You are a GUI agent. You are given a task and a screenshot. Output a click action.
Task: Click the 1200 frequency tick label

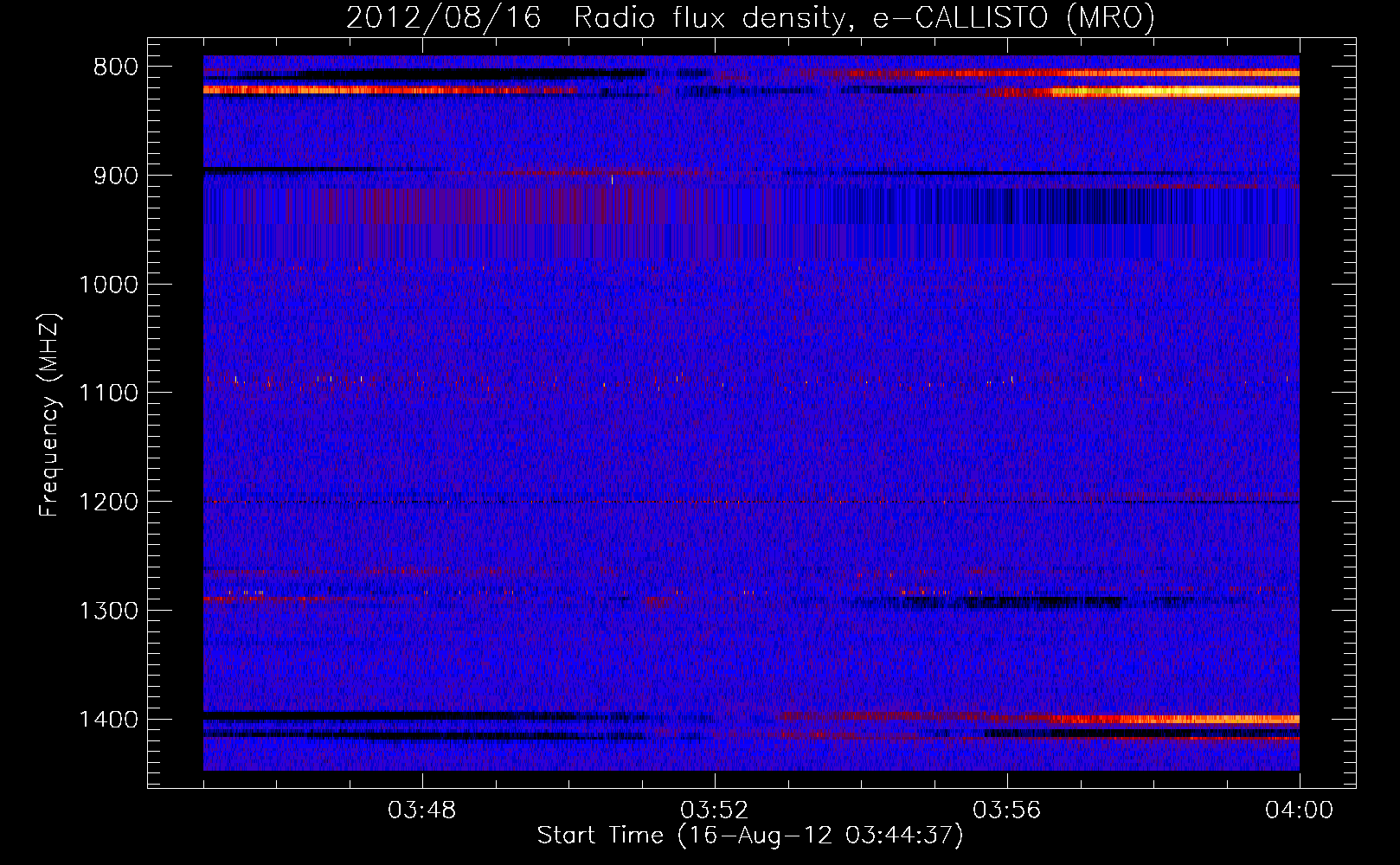pos(108,503)
